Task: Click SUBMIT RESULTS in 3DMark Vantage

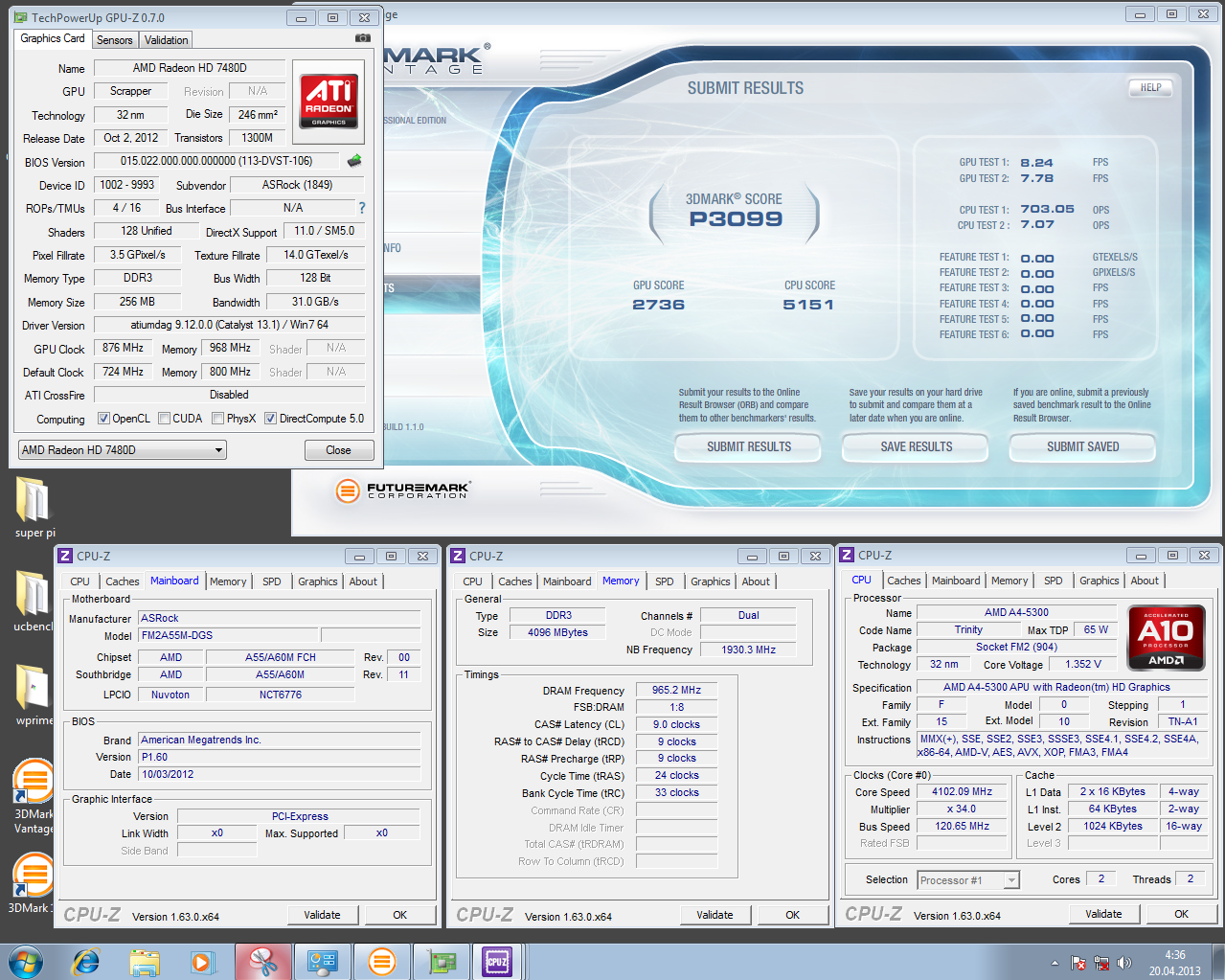Action: click(748, 447)
